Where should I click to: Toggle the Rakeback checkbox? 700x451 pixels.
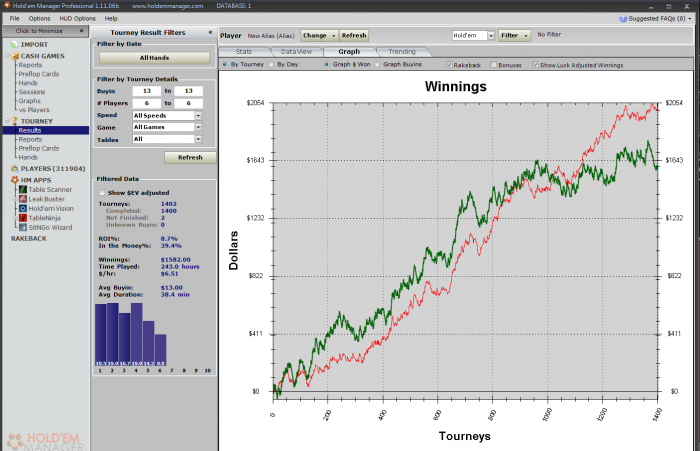point(449,65)
